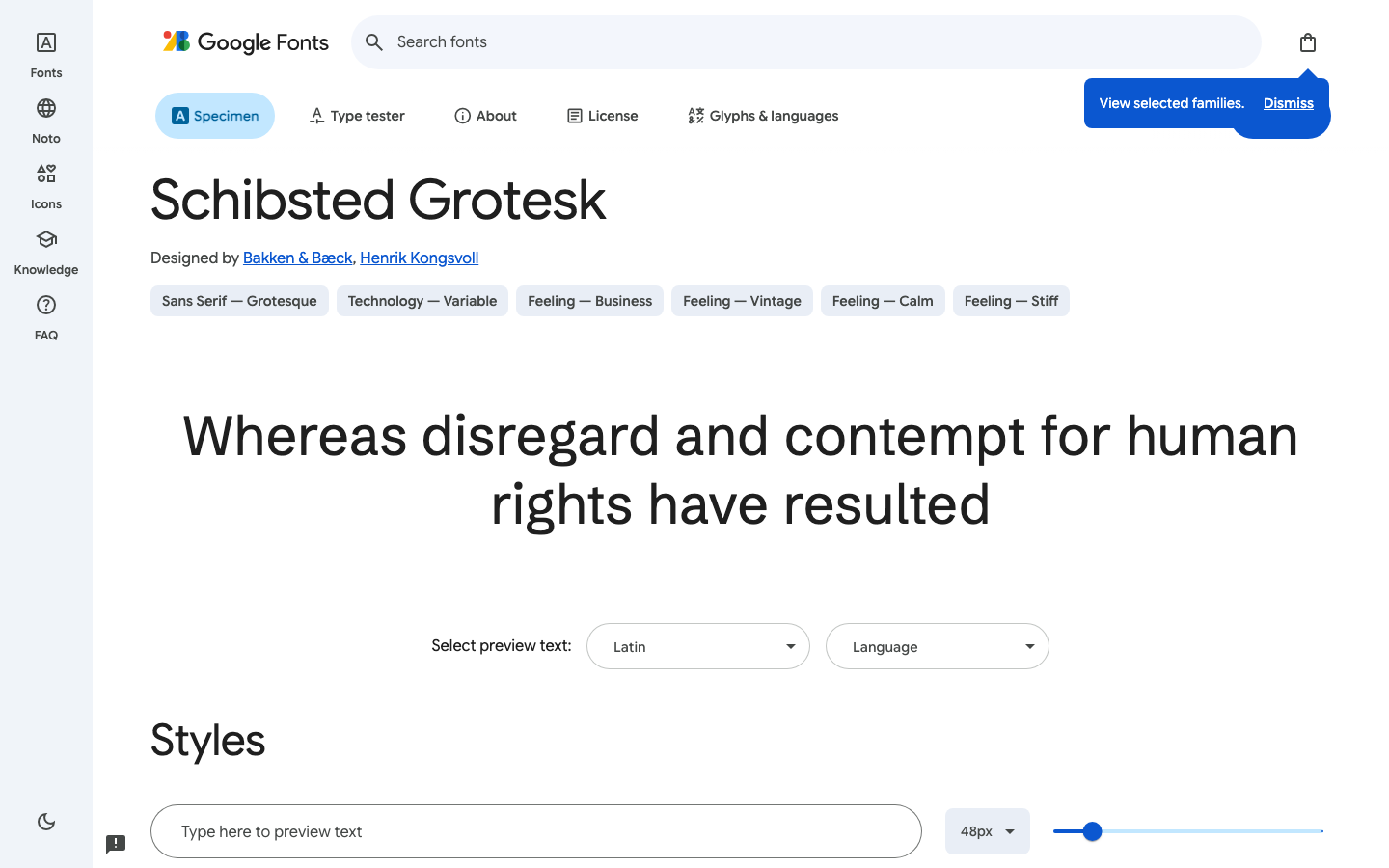Expand the Language dropdown

tap(937, 646)
